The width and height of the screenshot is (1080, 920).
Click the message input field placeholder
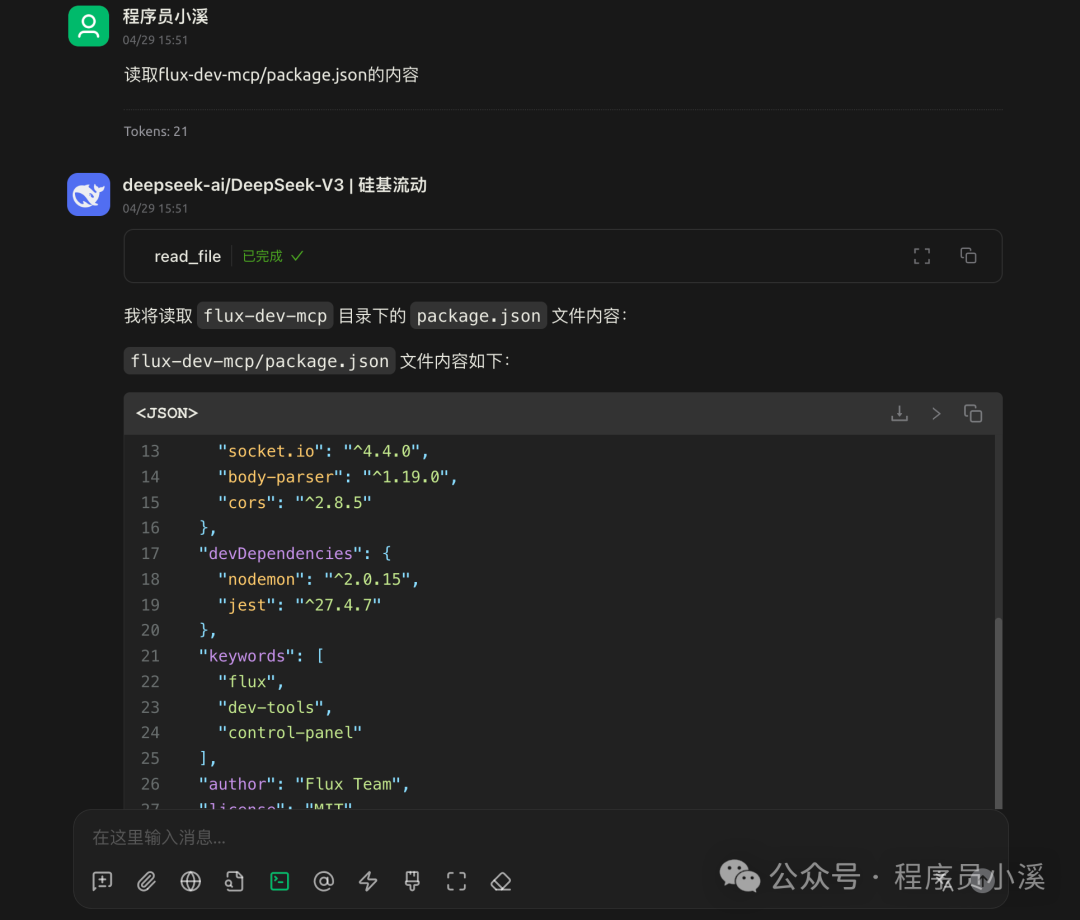(x=159, y=837)
